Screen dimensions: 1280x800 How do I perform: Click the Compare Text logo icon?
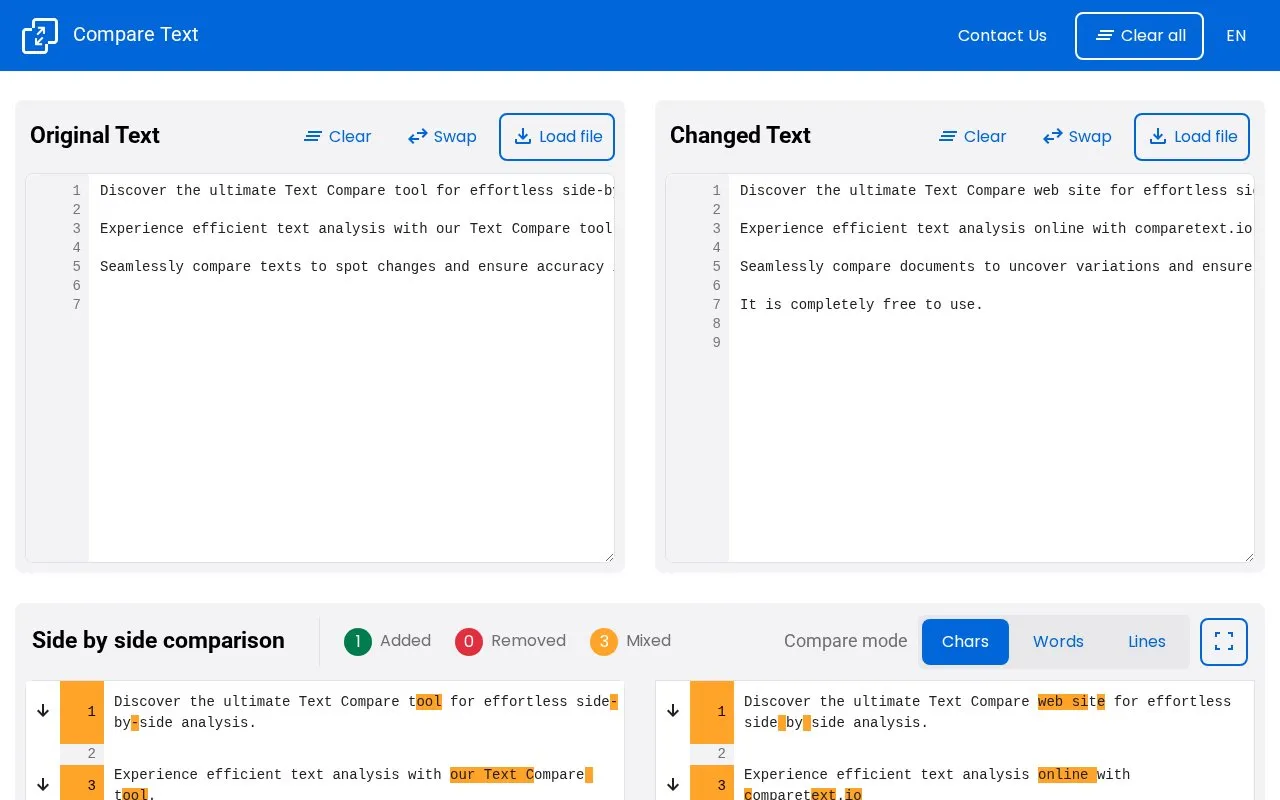pos(40,36)
